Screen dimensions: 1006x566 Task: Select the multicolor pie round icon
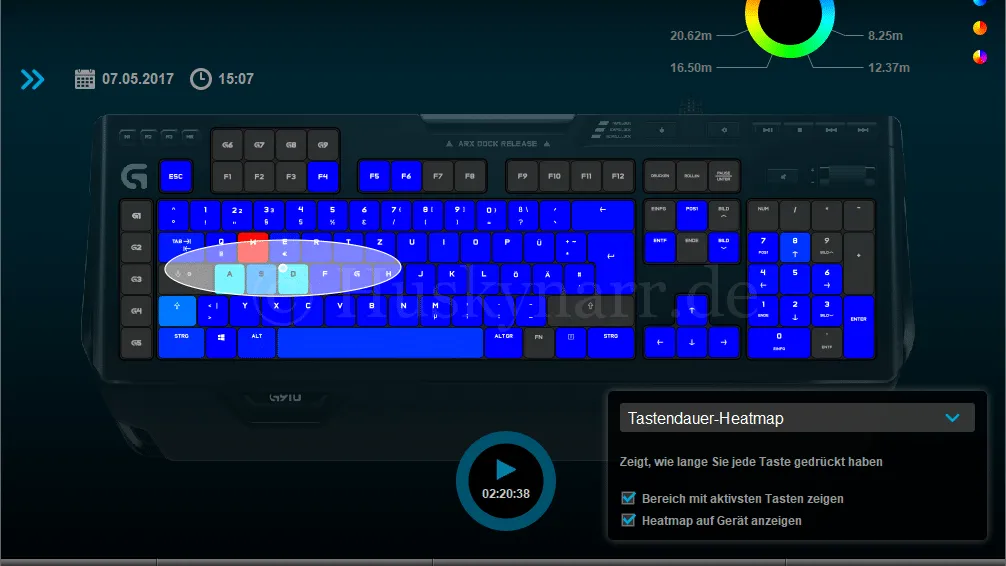point(980,57)
